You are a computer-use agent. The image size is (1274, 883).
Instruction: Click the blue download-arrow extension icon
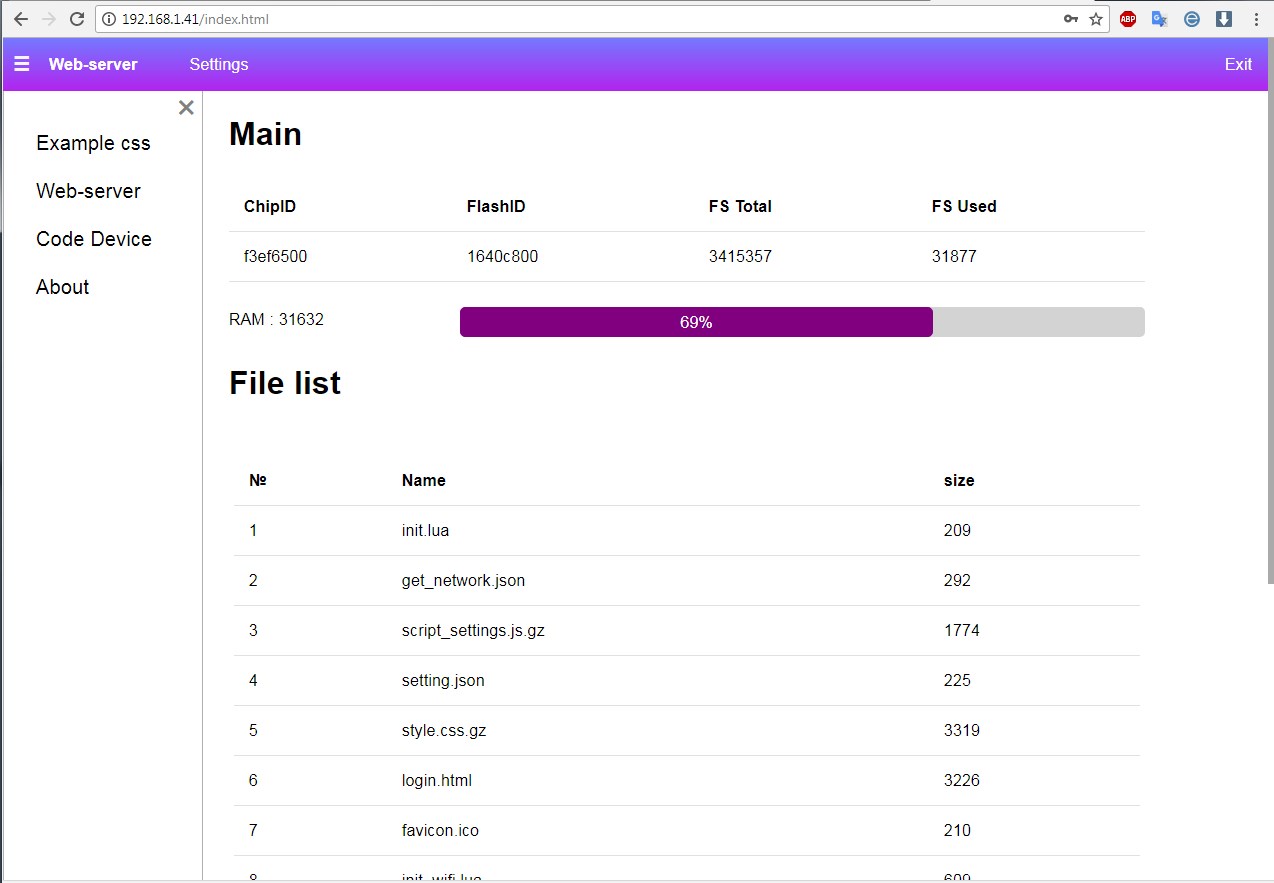[x=1223, y=18]
